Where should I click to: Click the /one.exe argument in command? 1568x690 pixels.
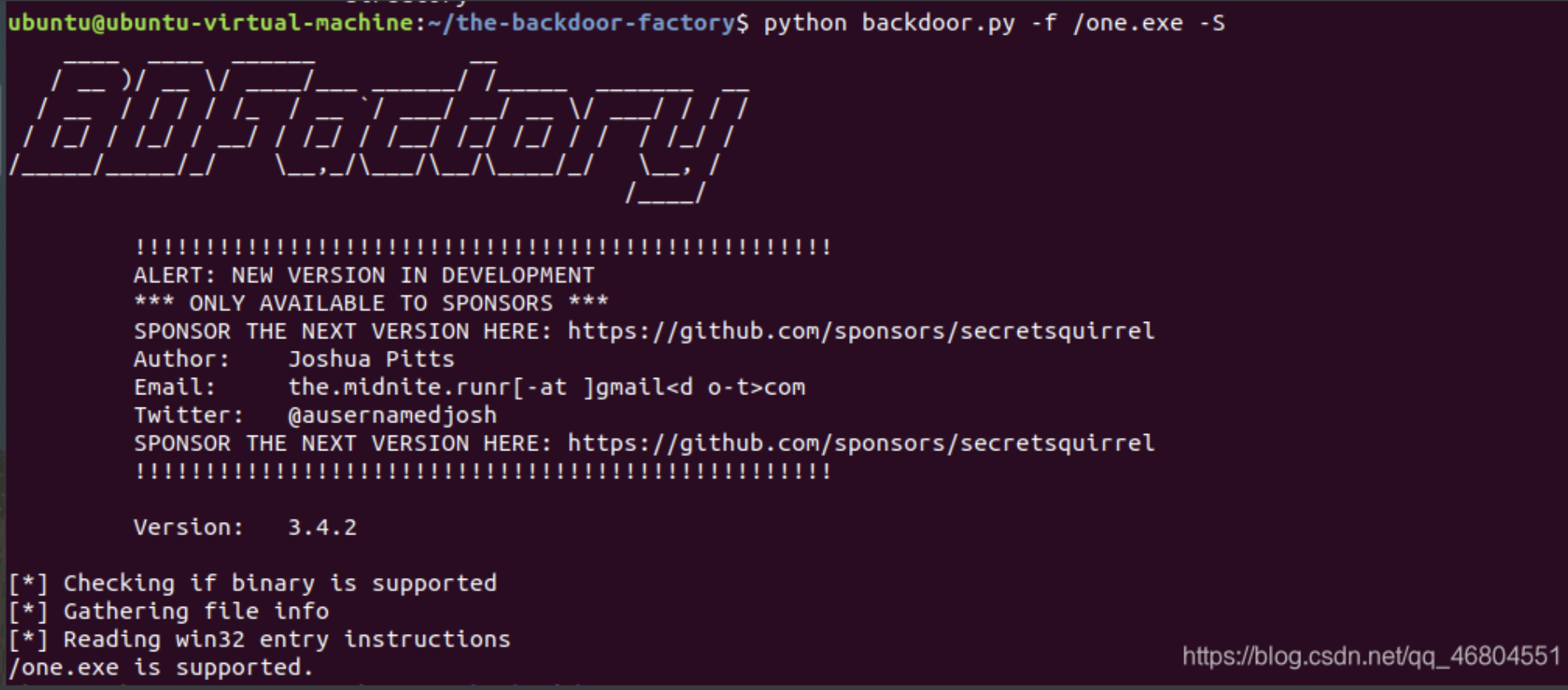point(1127,23)
